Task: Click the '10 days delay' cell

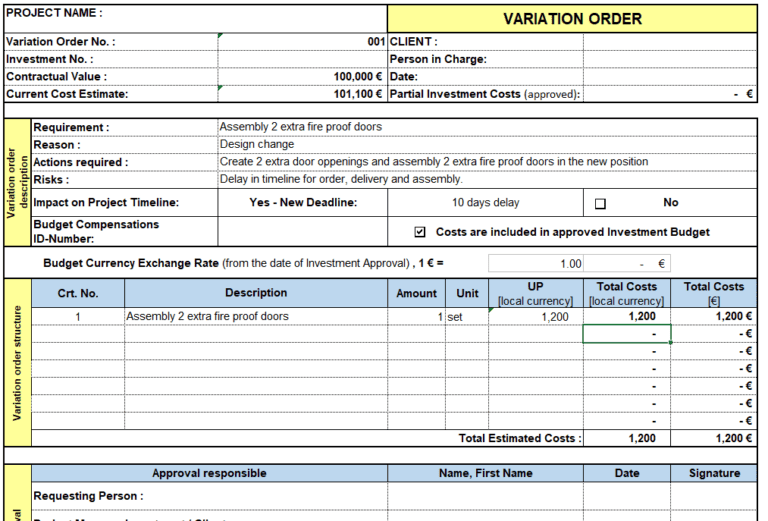Action: 485,203
